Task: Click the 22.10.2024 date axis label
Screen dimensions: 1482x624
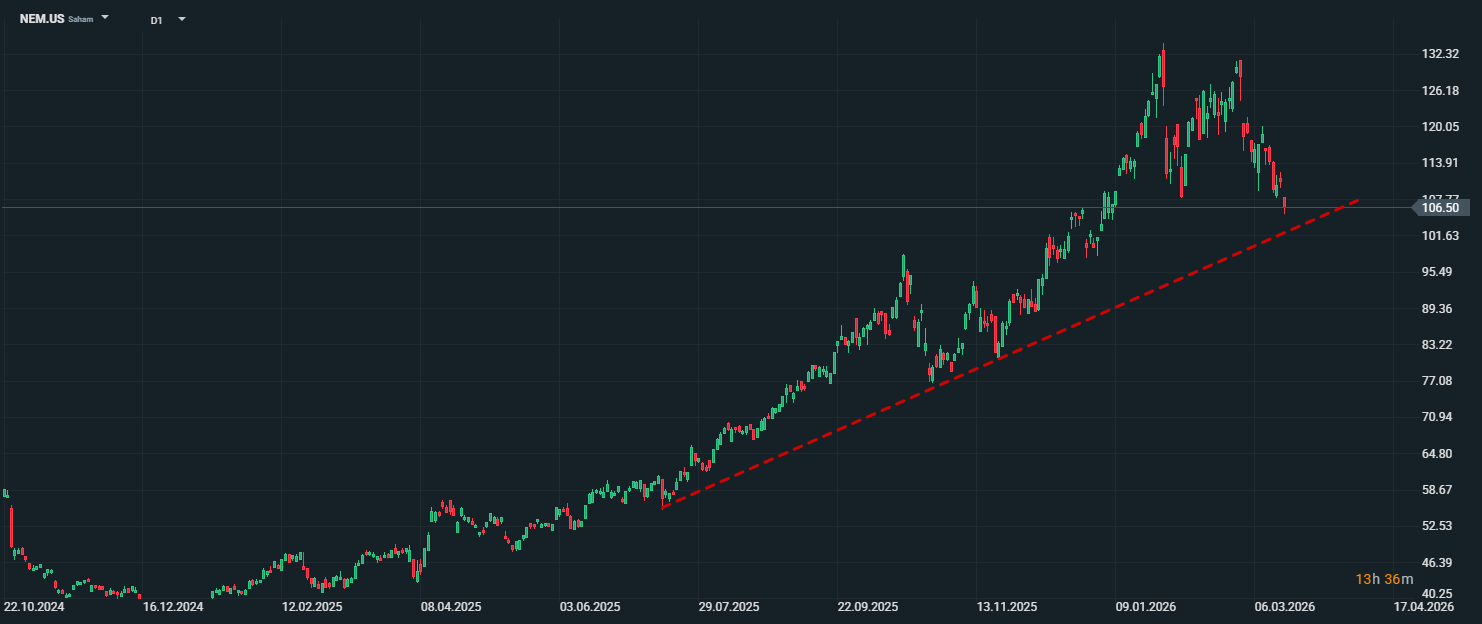Action: 34,607
